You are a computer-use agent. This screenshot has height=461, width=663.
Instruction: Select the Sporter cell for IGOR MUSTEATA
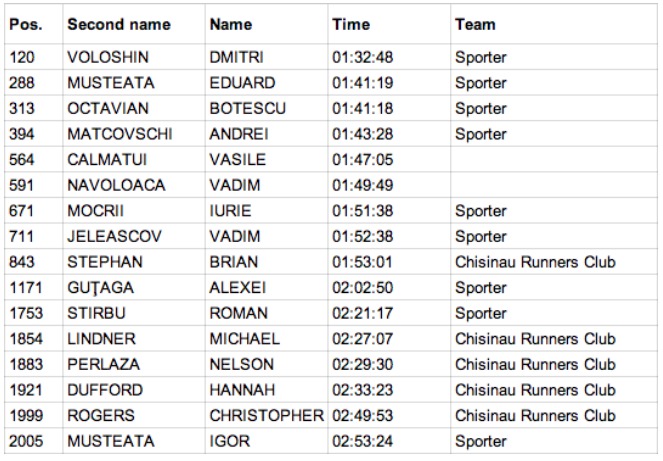pyautogui.click(x=554, y=441)
